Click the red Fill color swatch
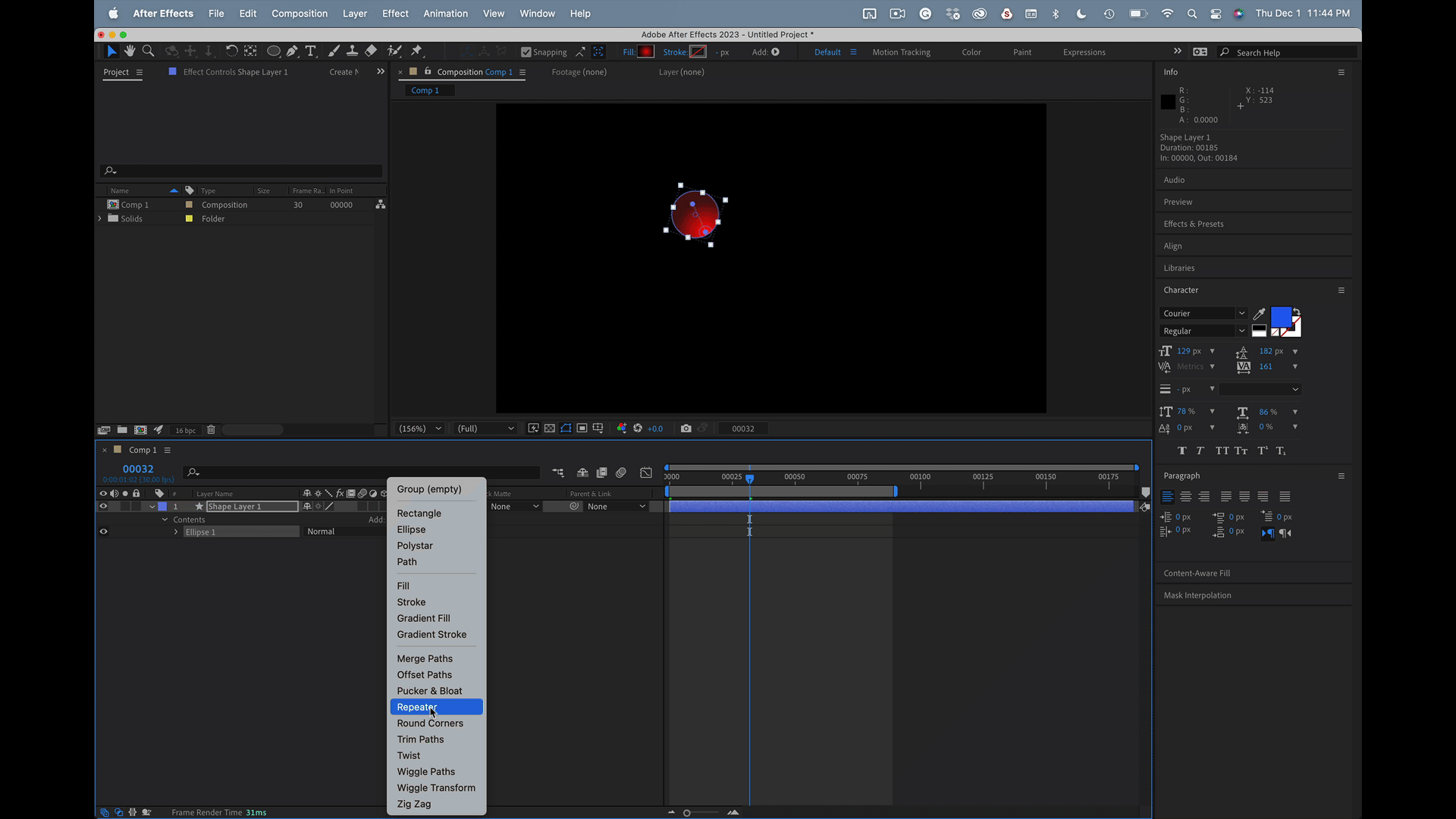1456x819 pixels. [645, 52]
